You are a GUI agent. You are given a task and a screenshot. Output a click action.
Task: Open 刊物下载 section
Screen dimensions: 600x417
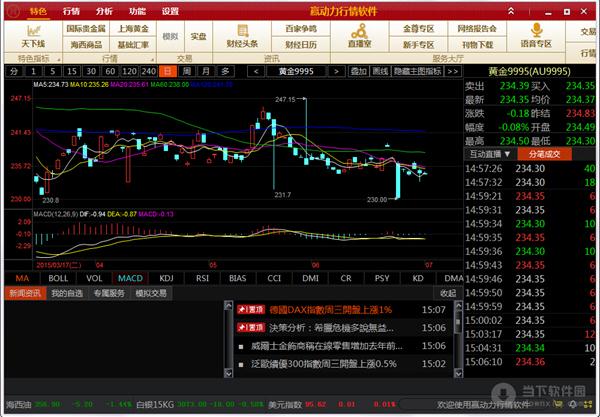tap(477, 45)
